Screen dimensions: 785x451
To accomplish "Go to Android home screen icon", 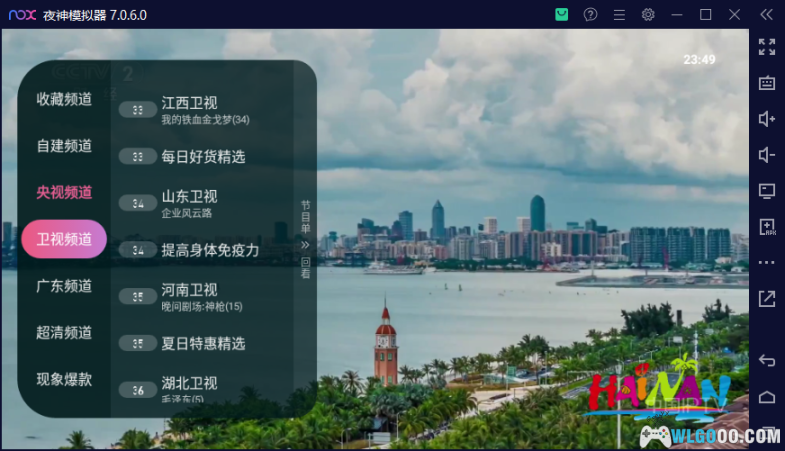I will (766, 397).
